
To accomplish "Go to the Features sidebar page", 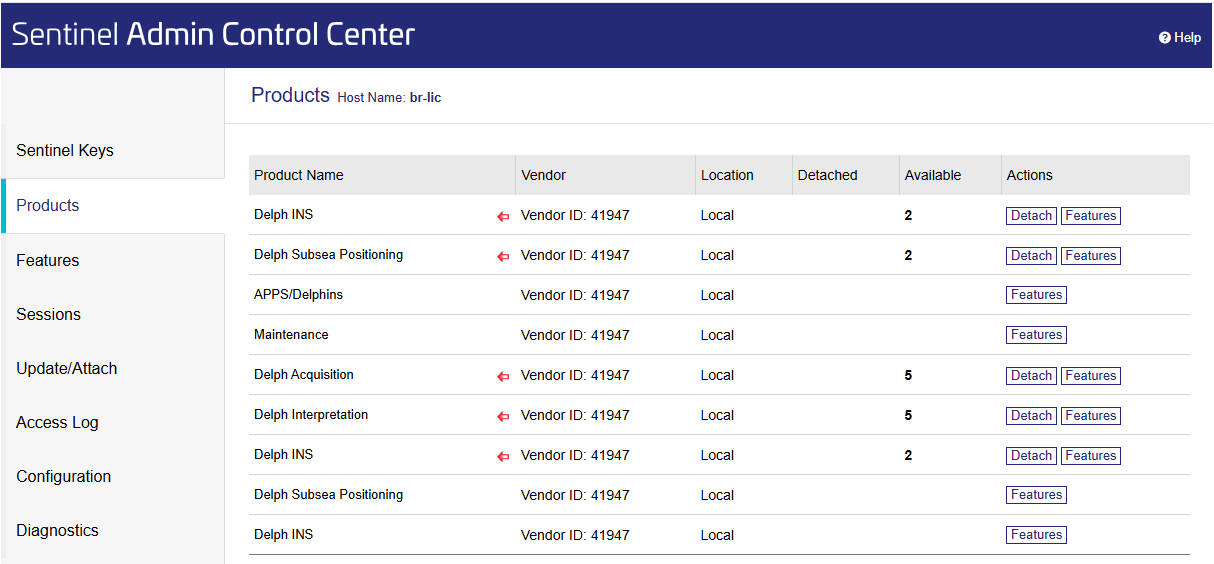I will [x=48, y=260].
